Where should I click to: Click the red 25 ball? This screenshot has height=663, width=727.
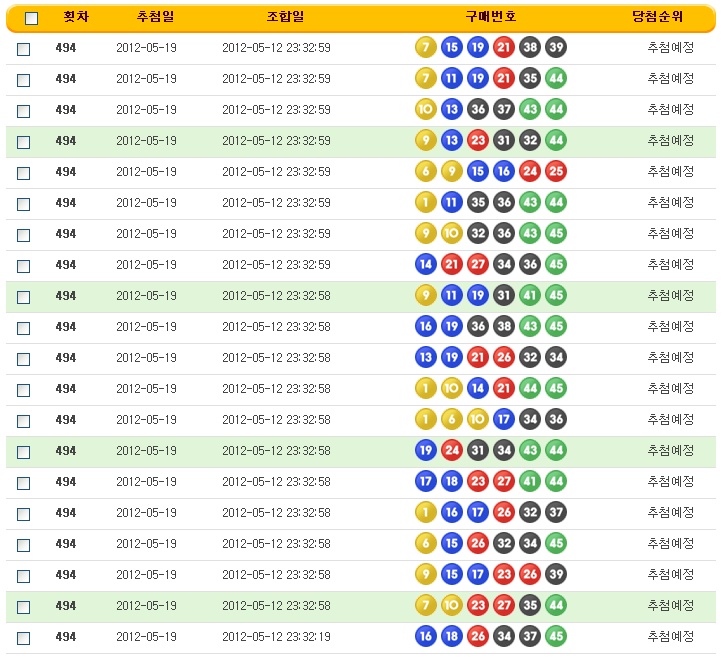pos(556,172)
